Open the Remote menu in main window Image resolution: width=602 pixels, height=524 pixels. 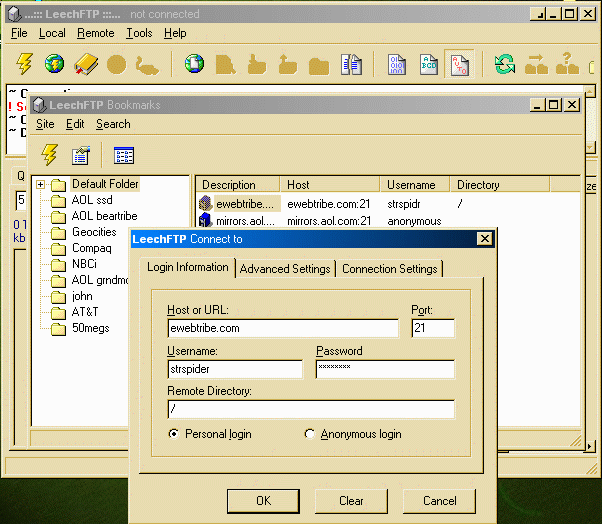click(96, 33)
